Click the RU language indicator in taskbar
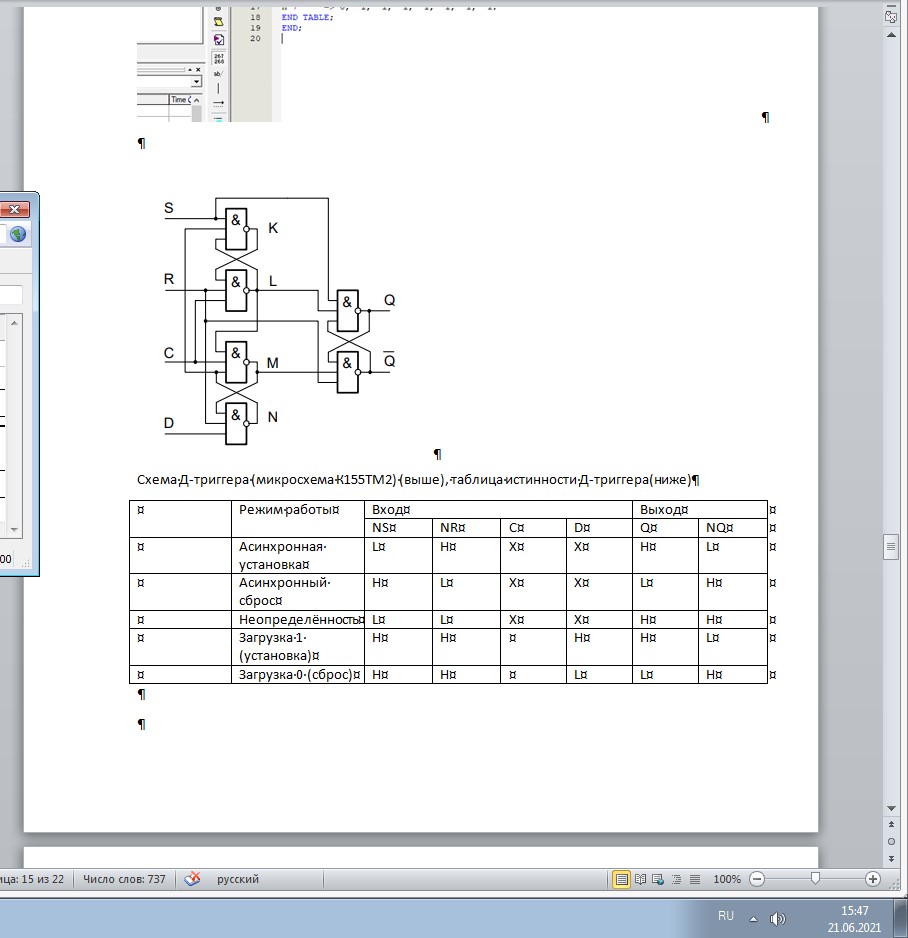Screen dimensions: 908x938 pos(726,916)
